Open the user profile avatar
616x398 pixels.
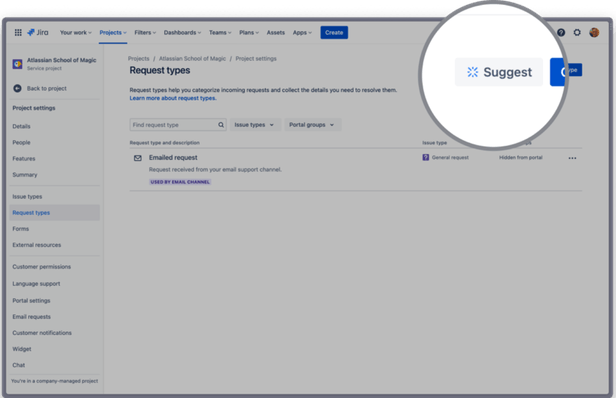594,32
